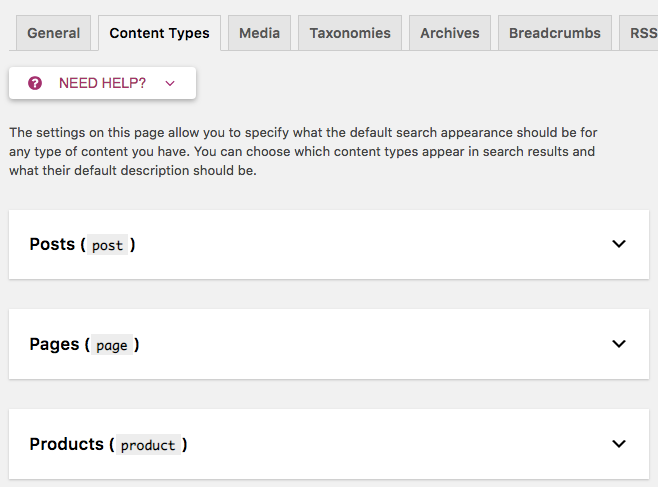Open the Media tab
The height and width of the screenshot is (487, 658).
[x=259, y=33]
